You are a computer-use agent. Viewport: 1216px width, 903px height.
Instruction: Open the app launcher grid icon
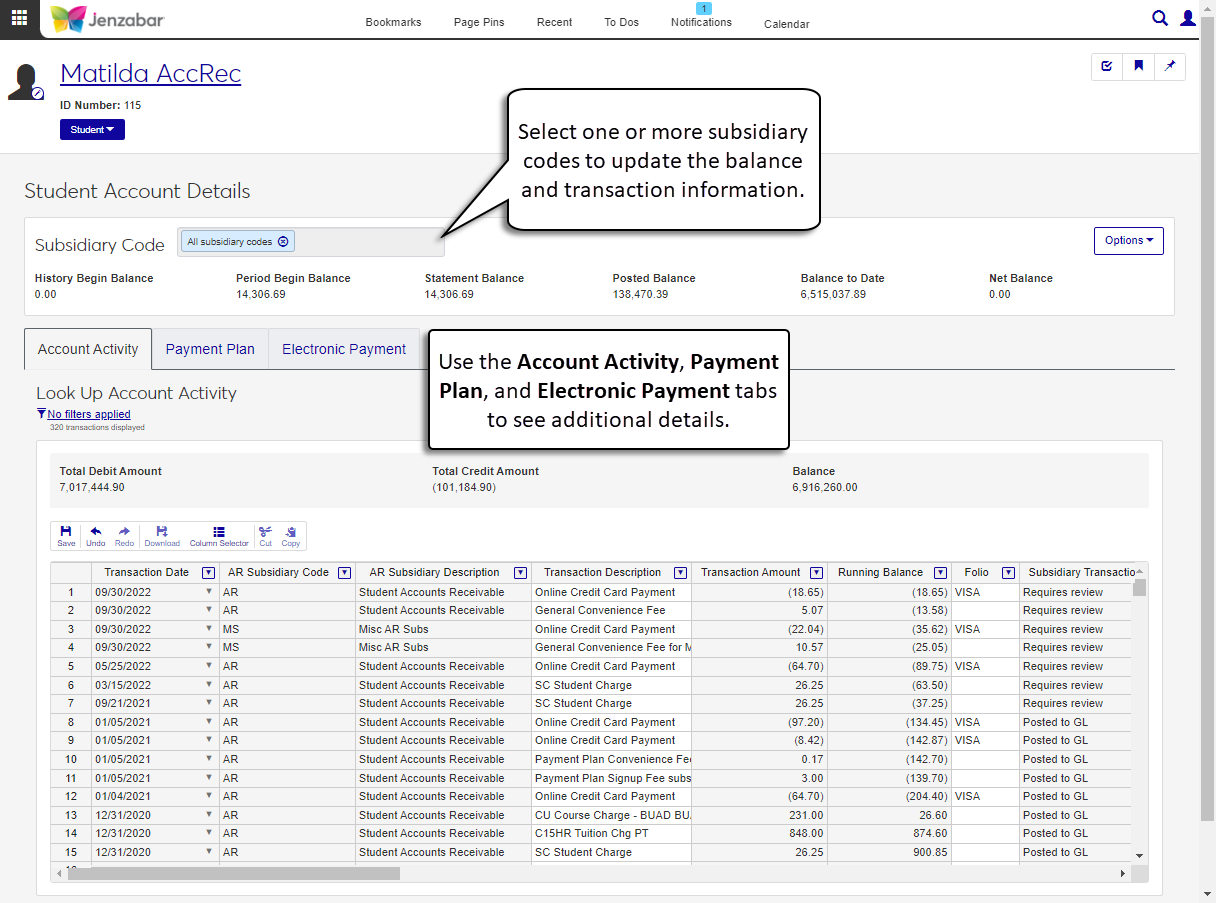click(x=19, y=18)
